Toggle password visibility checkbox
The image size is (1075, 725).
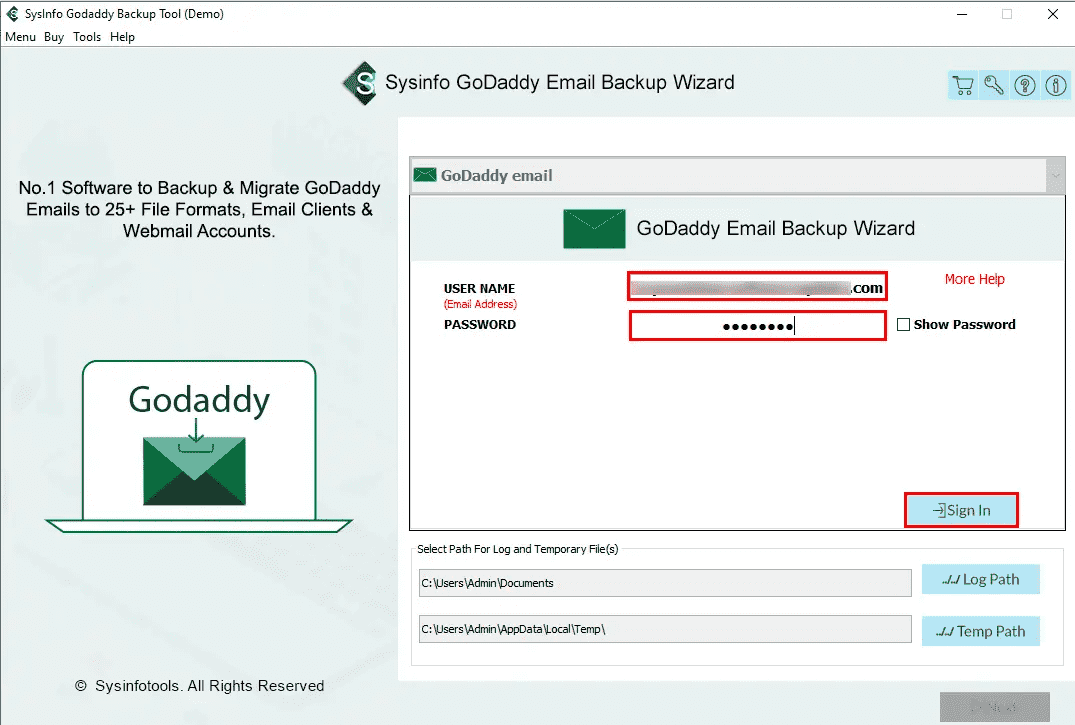click(904, 324)
